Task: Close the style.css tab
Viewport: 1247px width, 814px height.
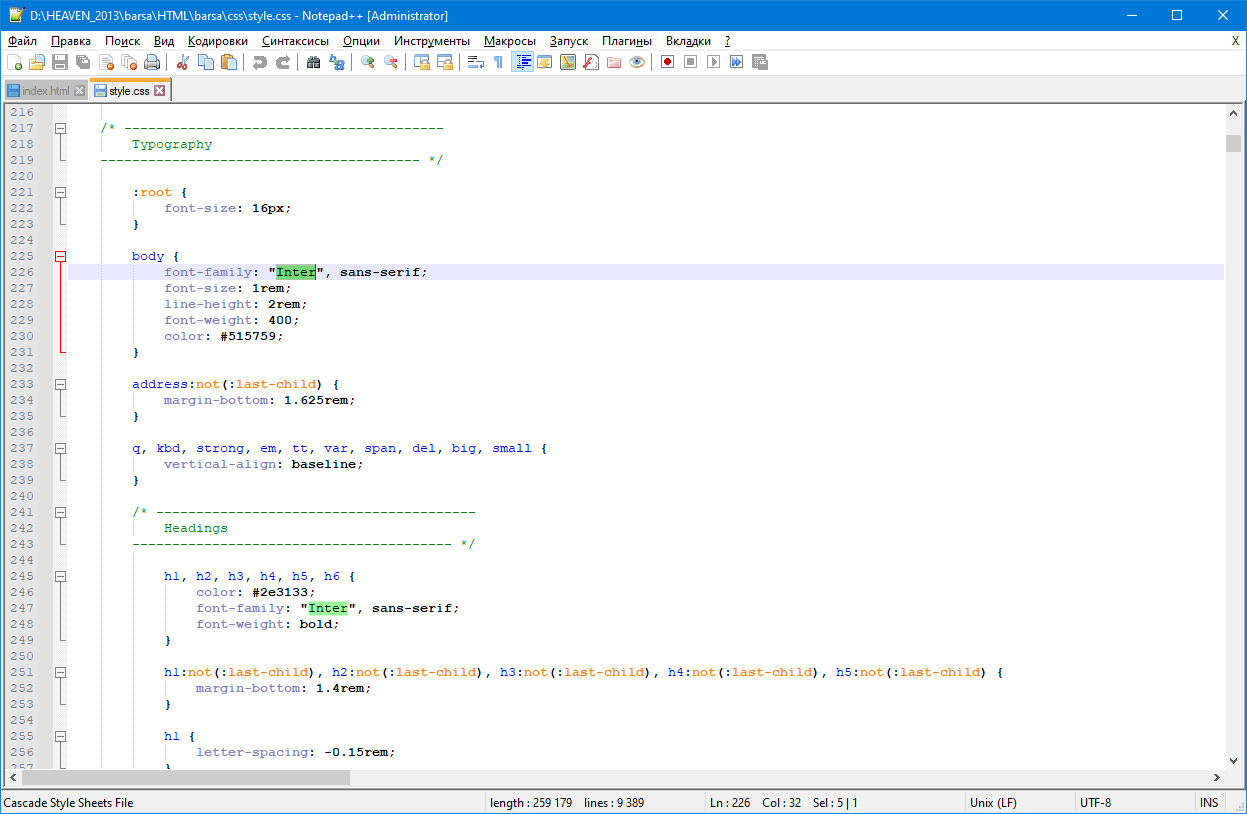Action: pyautogui.click(x=159, y=91)
